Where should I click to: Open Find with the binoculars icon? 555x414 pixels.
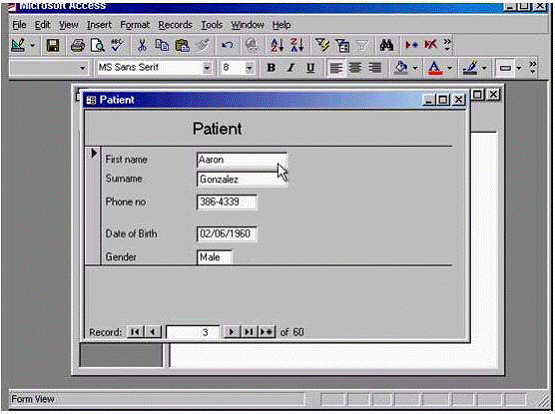386,45
